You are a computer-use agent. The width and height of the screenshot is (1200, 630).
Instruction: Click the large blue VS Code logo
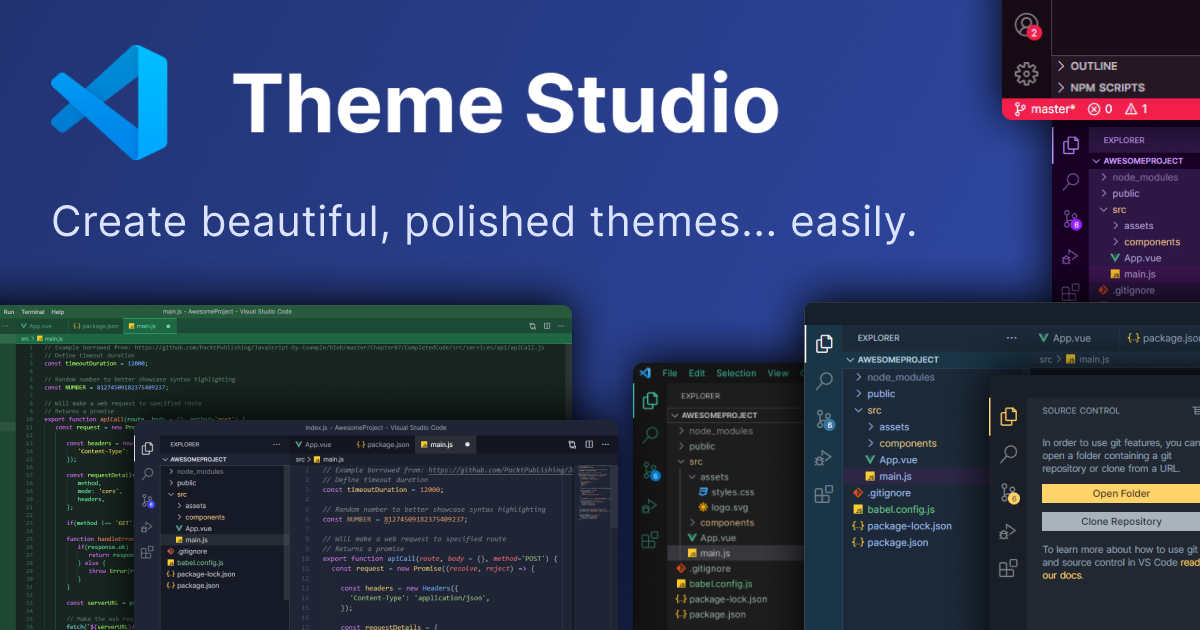pyautogui.click(x=110, y=102)
